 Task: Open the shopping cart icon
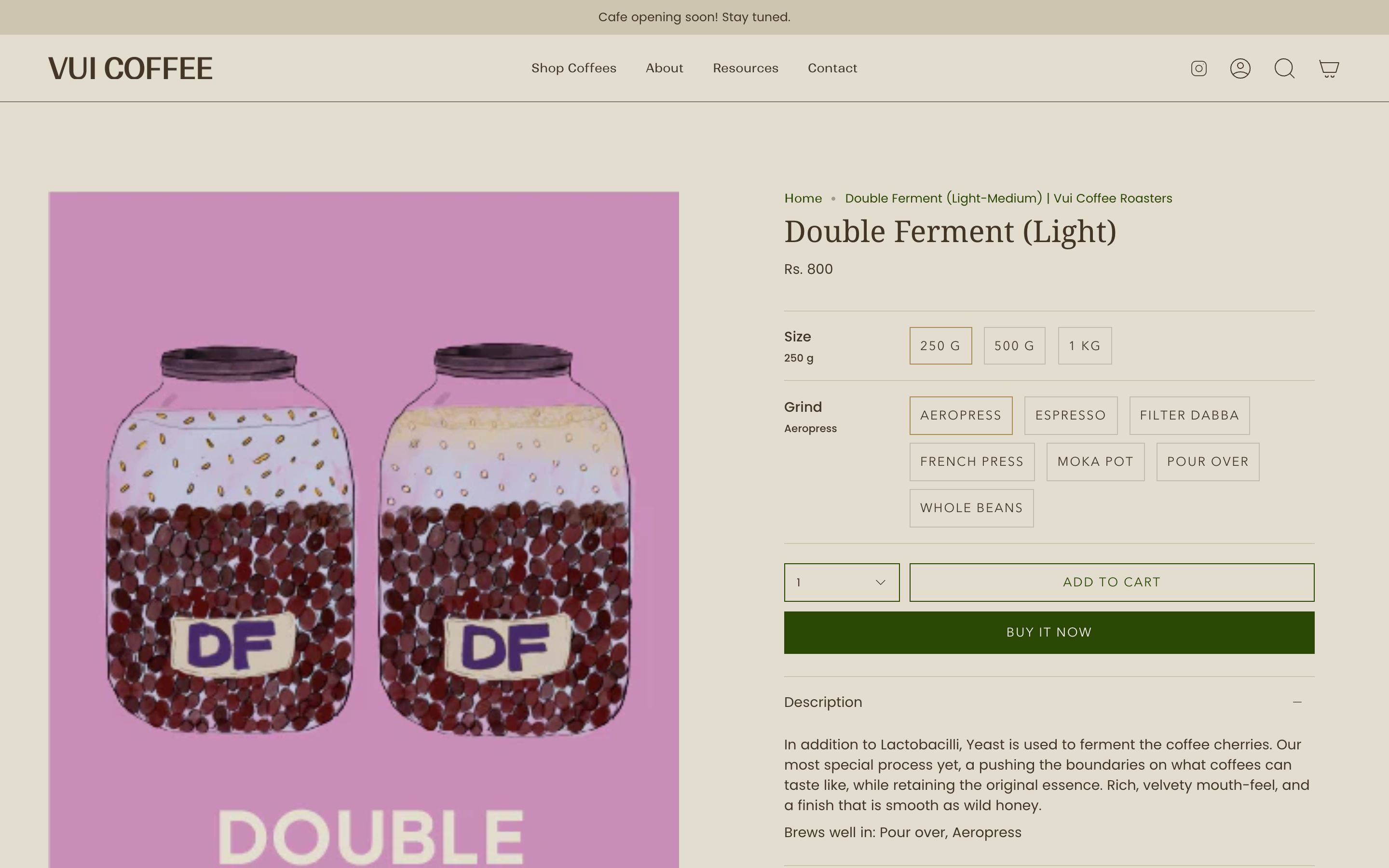pos(1329,68)
